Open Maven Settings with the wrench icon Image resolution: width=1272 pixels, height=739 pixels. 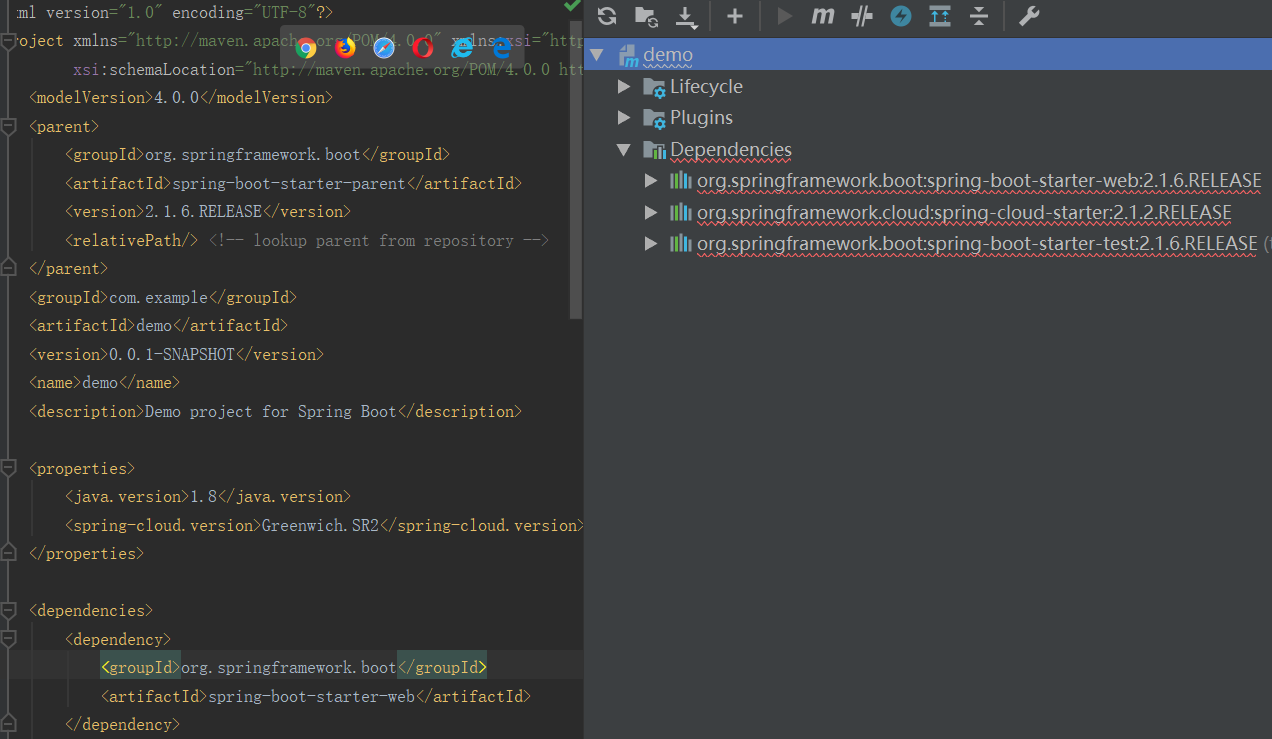click(1029, 16)
